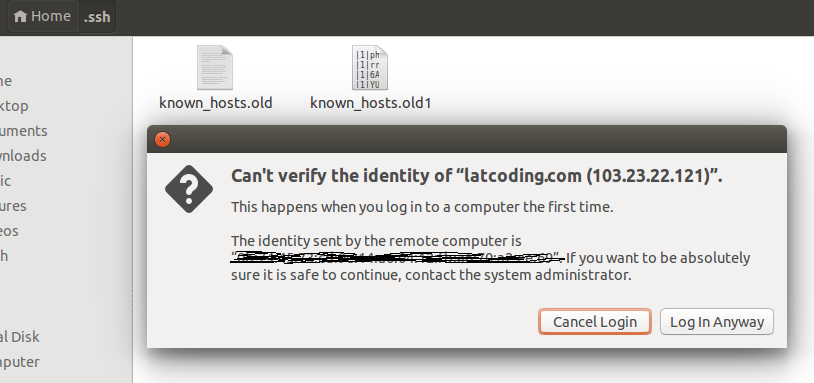This screenshot has width=814, height=383.
Task: Click the question mark dialog icon
Action: pos(189,189)
